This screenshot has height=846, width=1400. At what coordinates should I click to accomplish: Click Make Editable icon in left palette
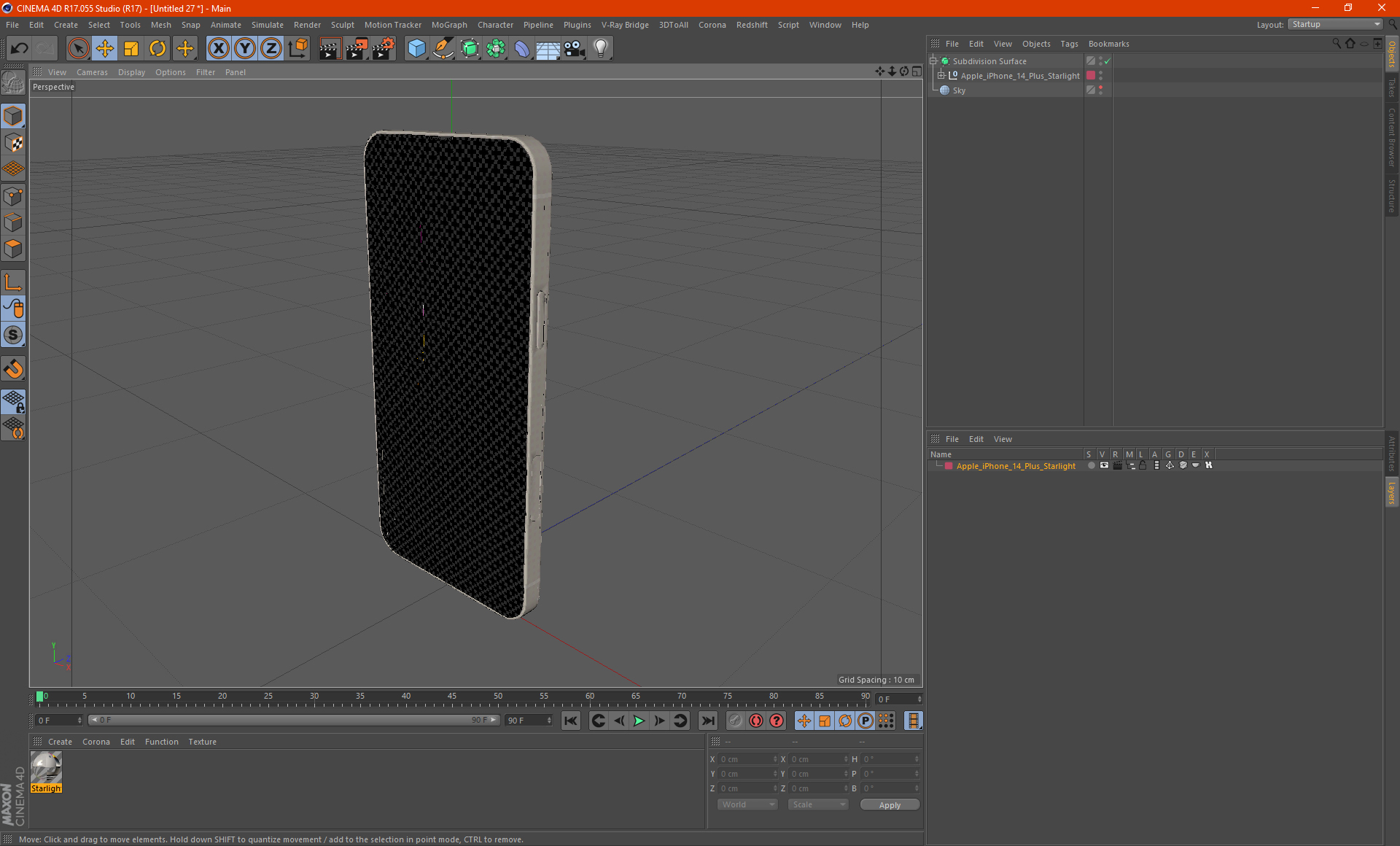pos(13,83)
